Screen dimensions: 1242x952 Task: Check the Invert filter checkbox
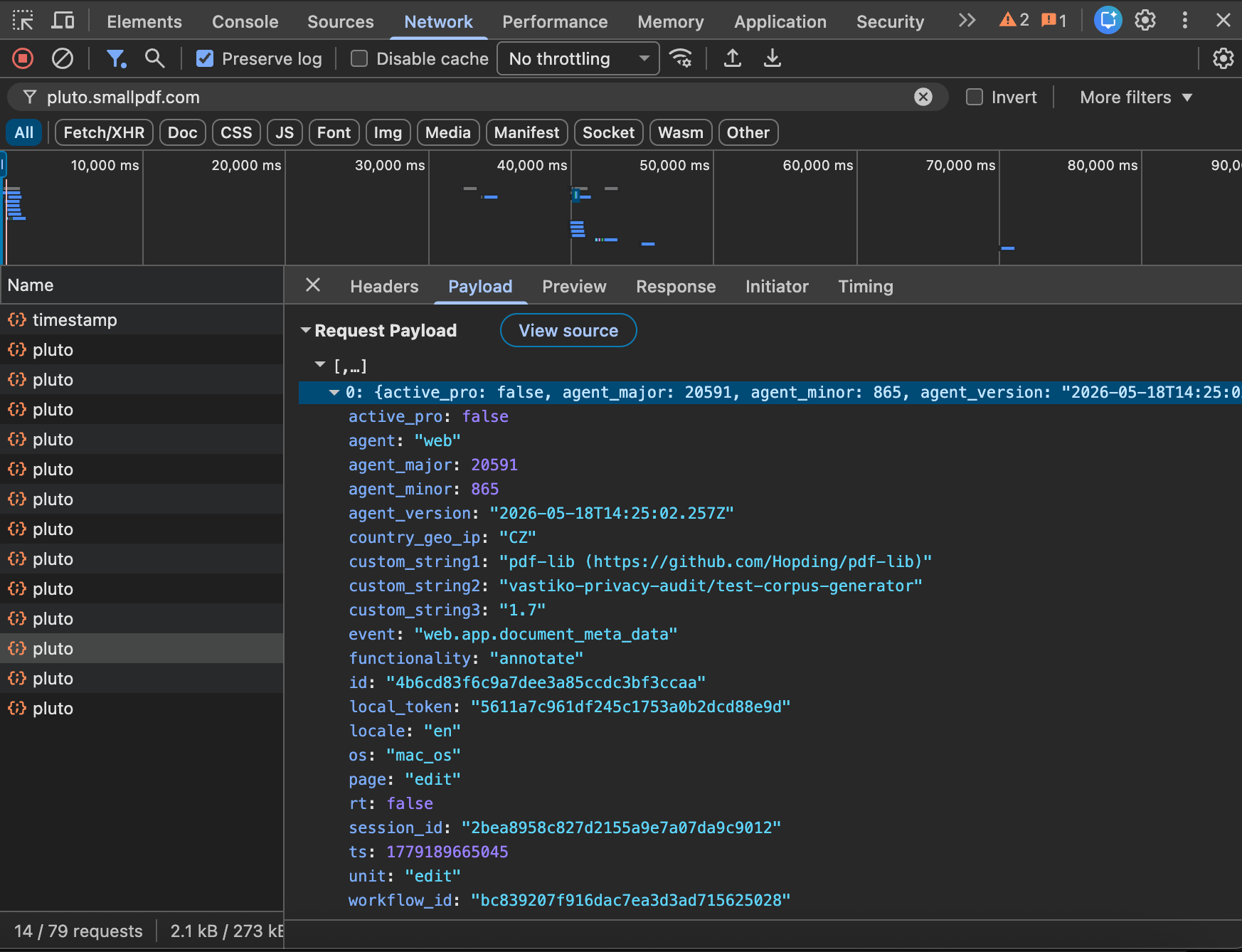(975, 97)
